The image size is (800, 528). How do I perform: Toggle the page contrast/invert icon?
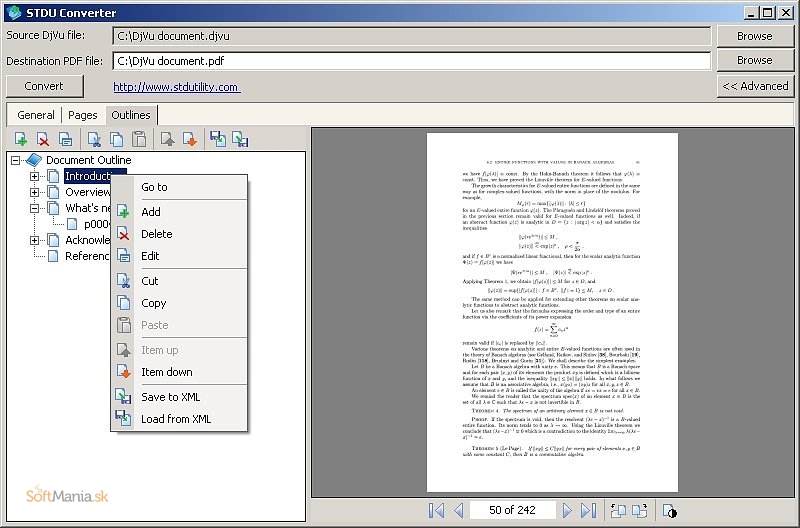click(x=669, y=510)
